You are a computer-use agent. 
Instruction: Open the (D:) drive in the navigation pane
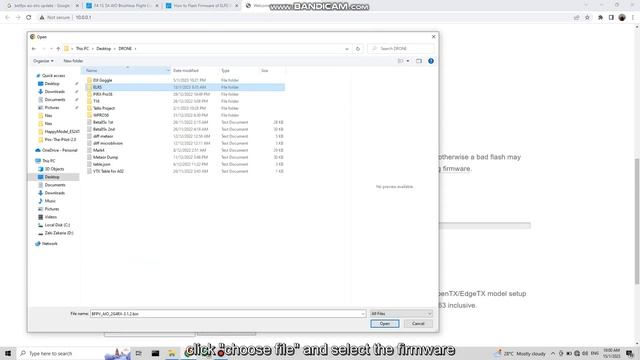59,233
